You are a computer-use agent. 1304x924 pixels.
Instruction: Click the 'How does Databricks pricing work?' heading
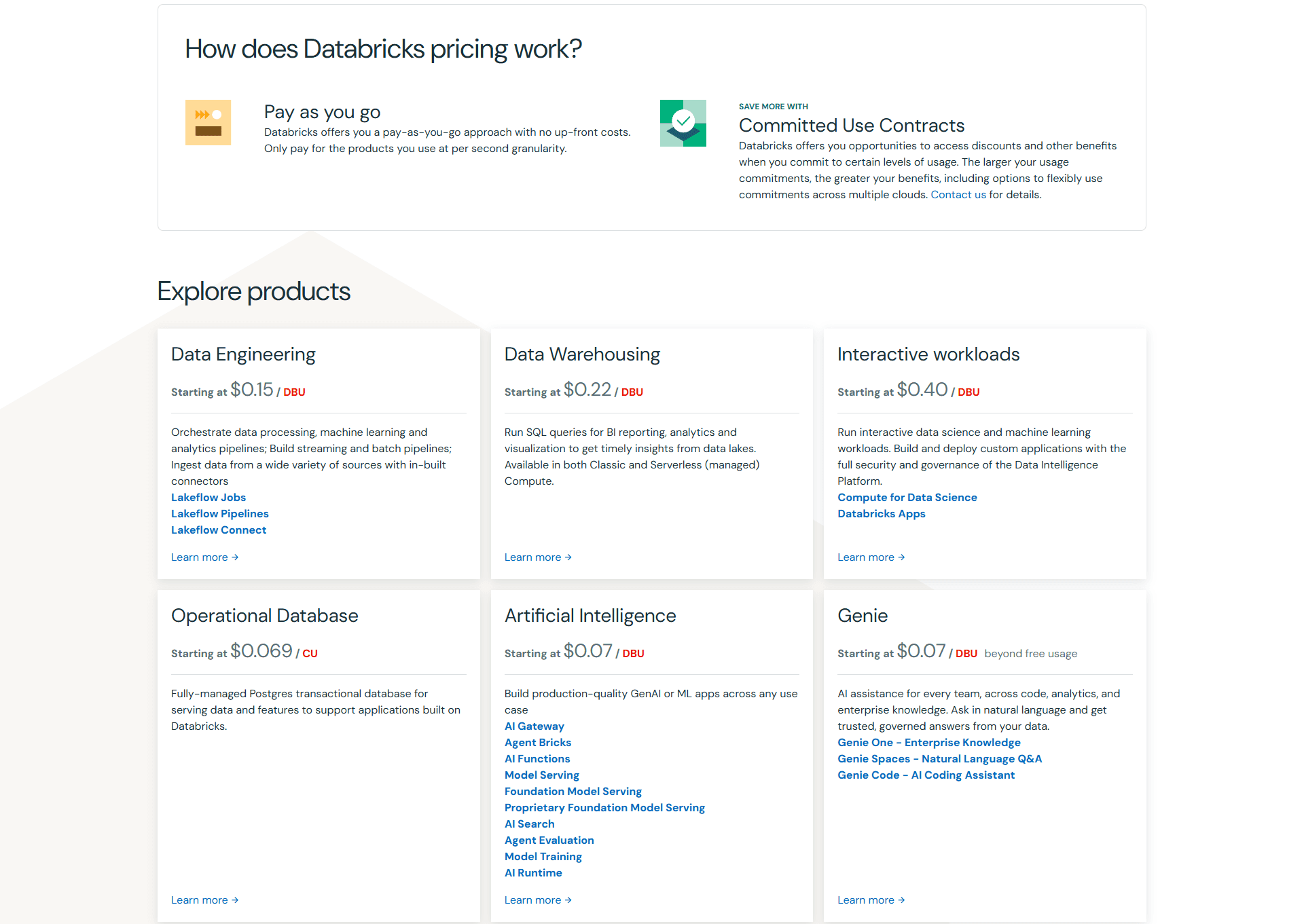coord(384,50)
